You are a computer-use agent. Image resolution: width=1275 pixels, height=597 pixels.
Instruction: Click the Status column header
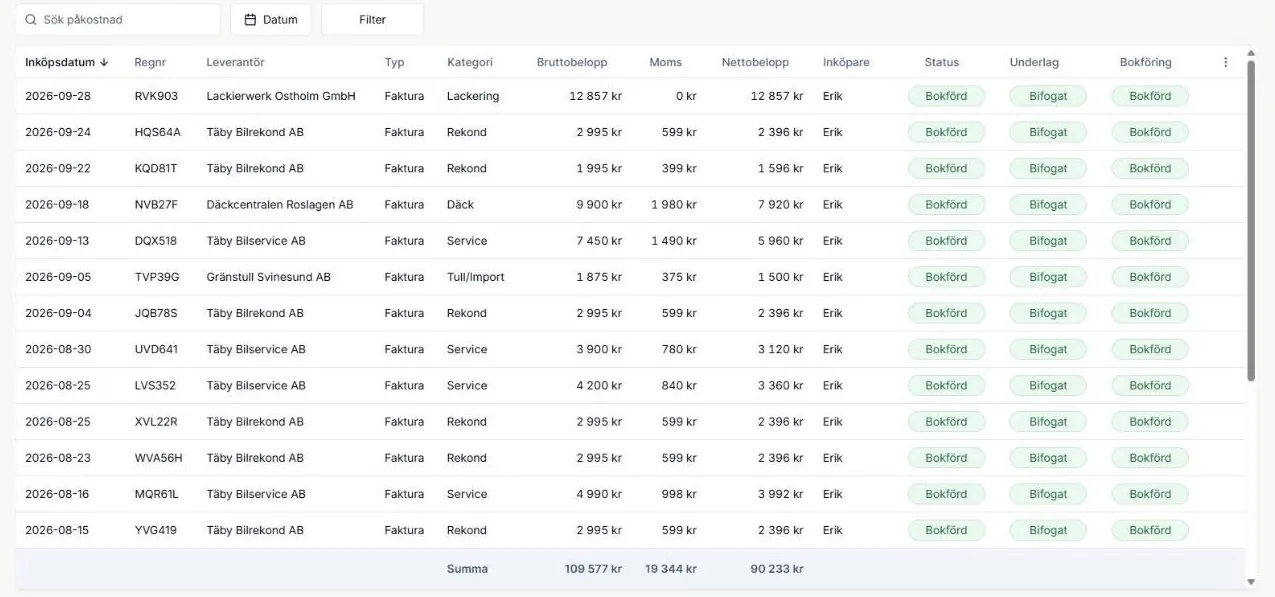point(942,62)
